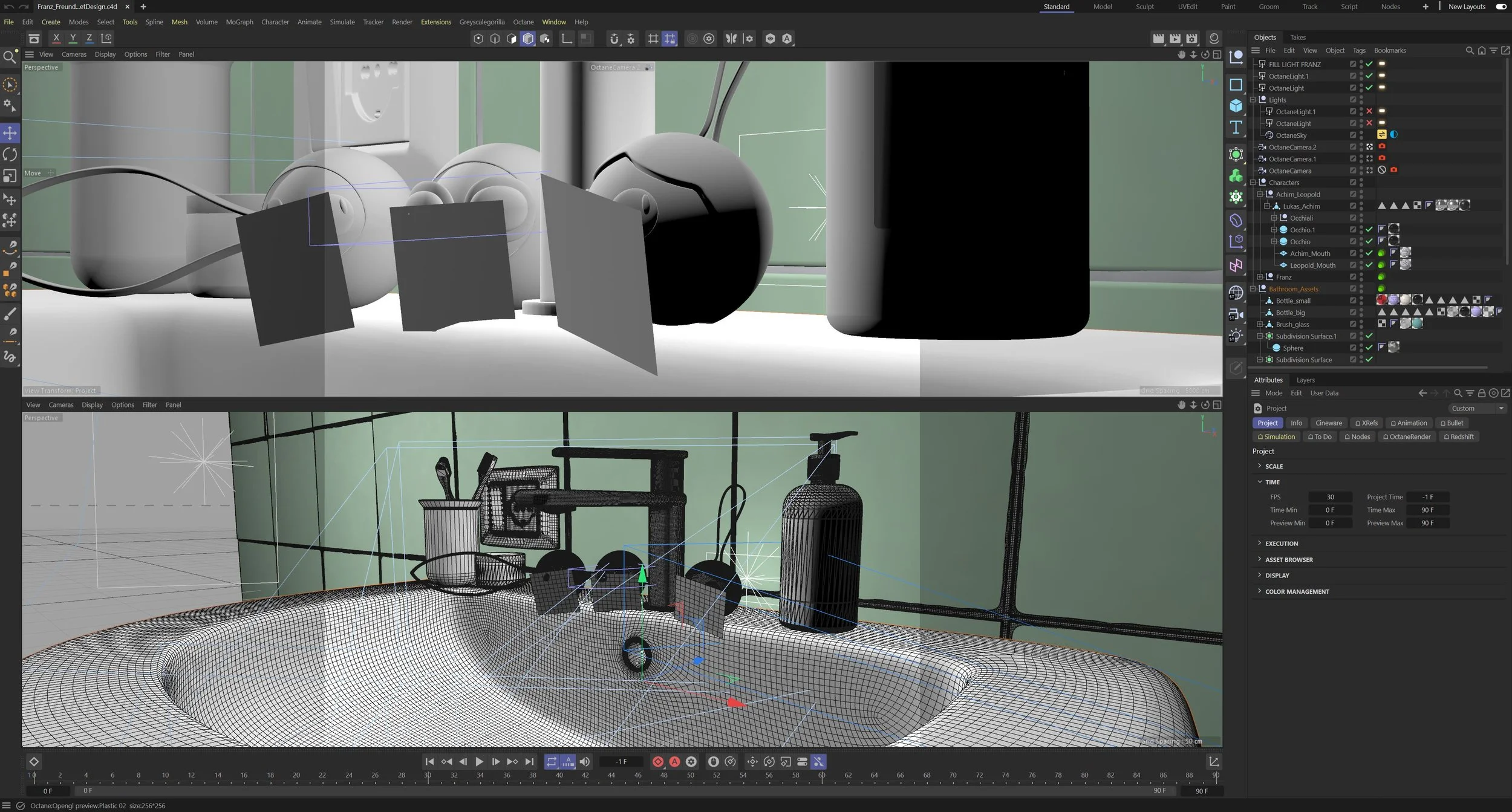Select the Live Selection tool
Screen dimensions: 1512x812
tap(10, 85)
